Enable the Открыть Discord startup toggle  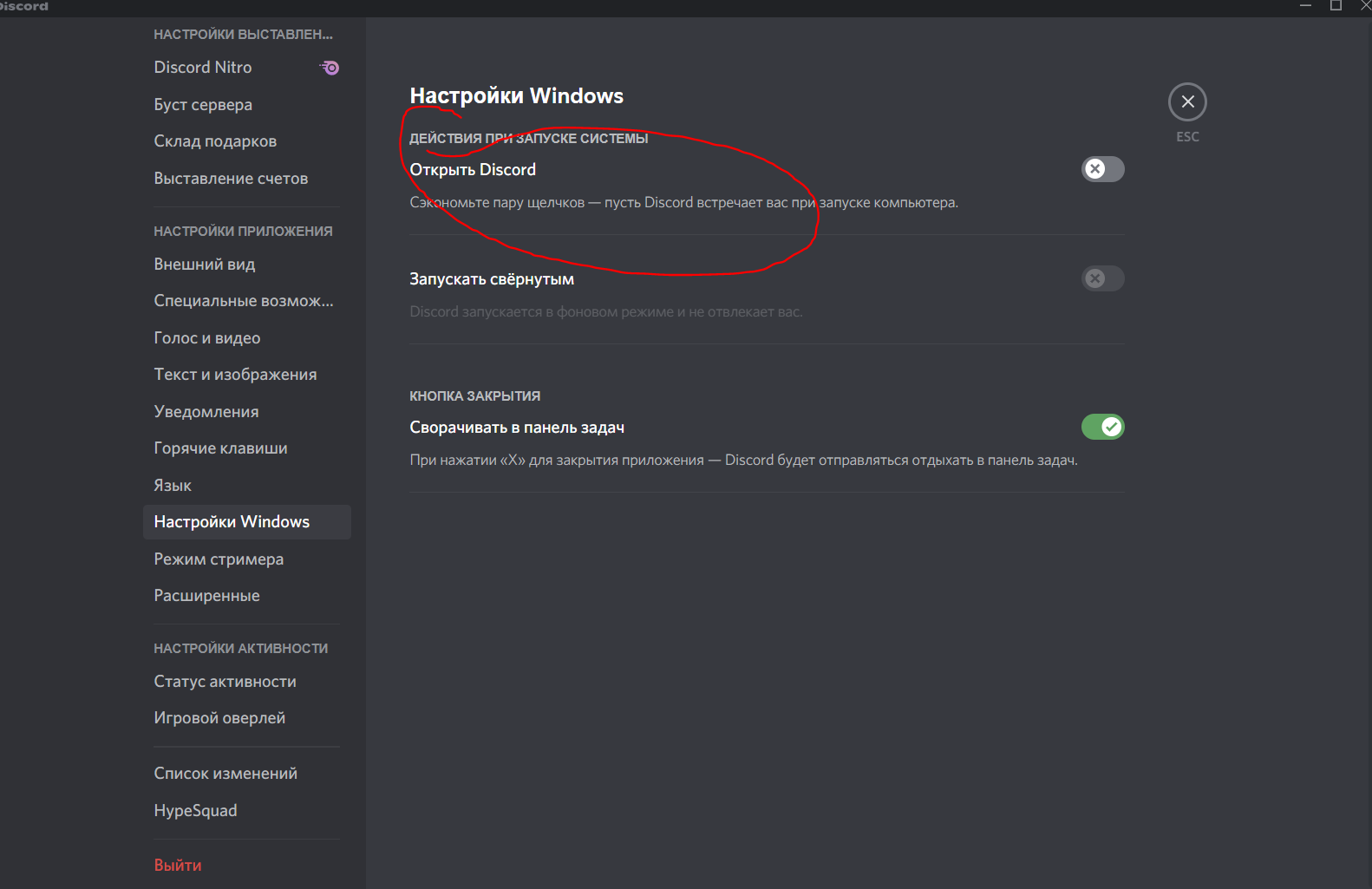(1102, 169)
